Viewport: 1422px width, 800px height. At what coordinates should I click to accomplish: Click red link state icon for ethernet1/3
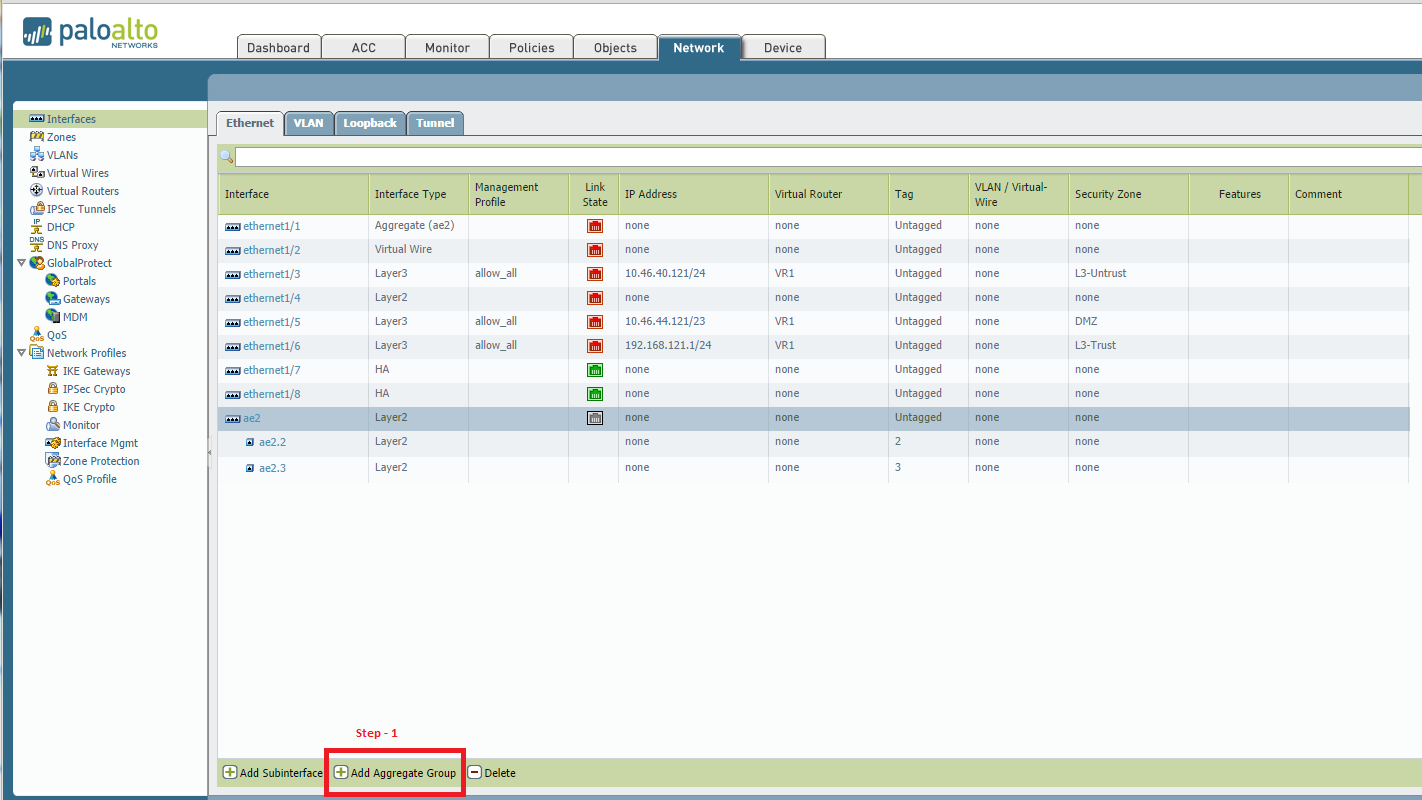pos(595,274)
